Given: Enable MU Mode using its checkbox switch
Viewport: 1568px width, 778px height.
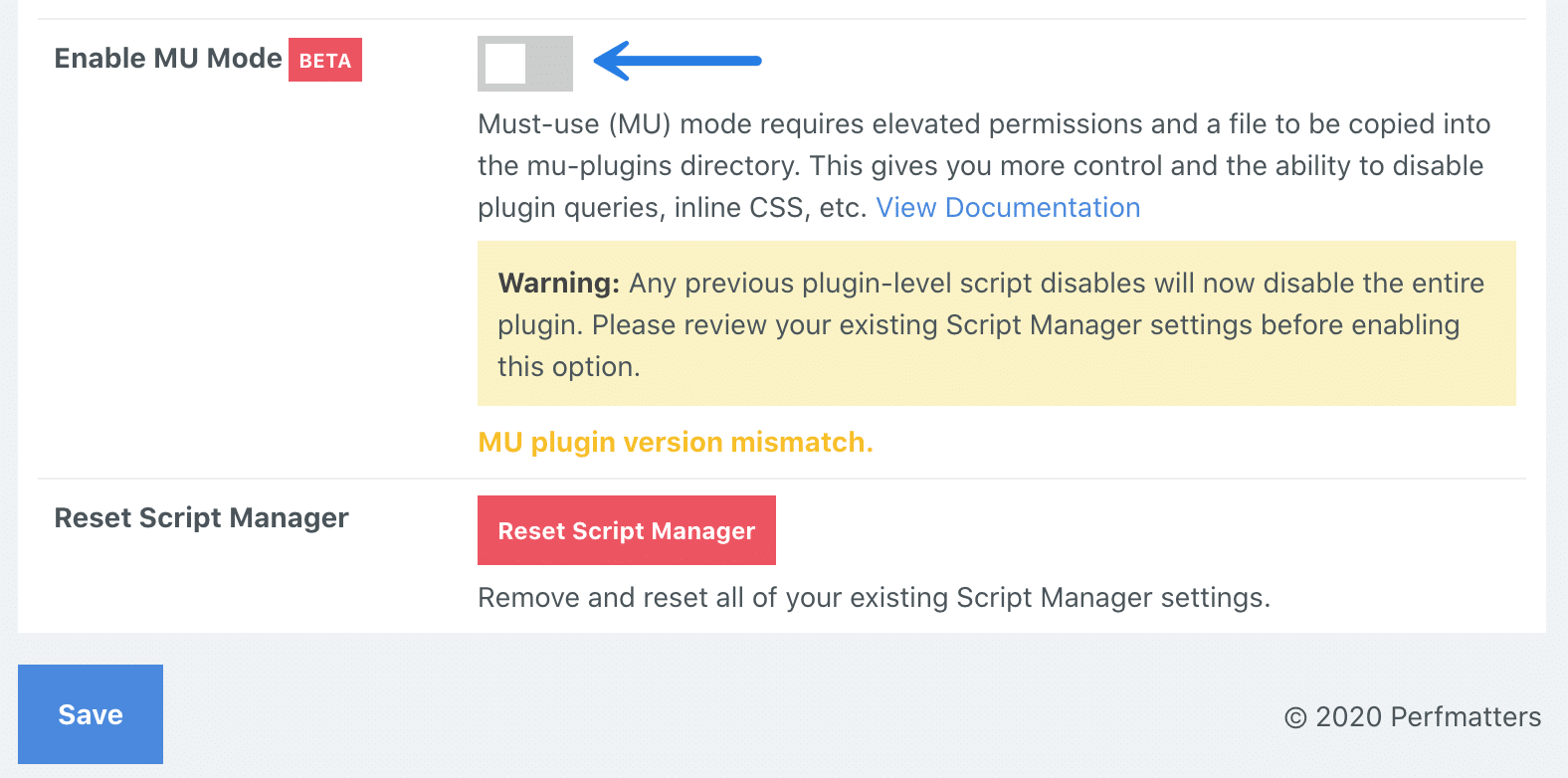Looking at the screenshot, I should 525,64.
